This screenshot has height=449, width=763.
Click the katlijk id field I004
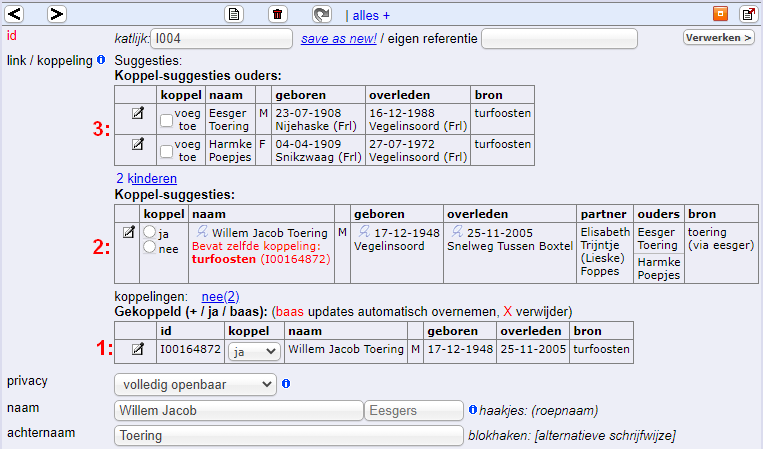tap(221, 38)
